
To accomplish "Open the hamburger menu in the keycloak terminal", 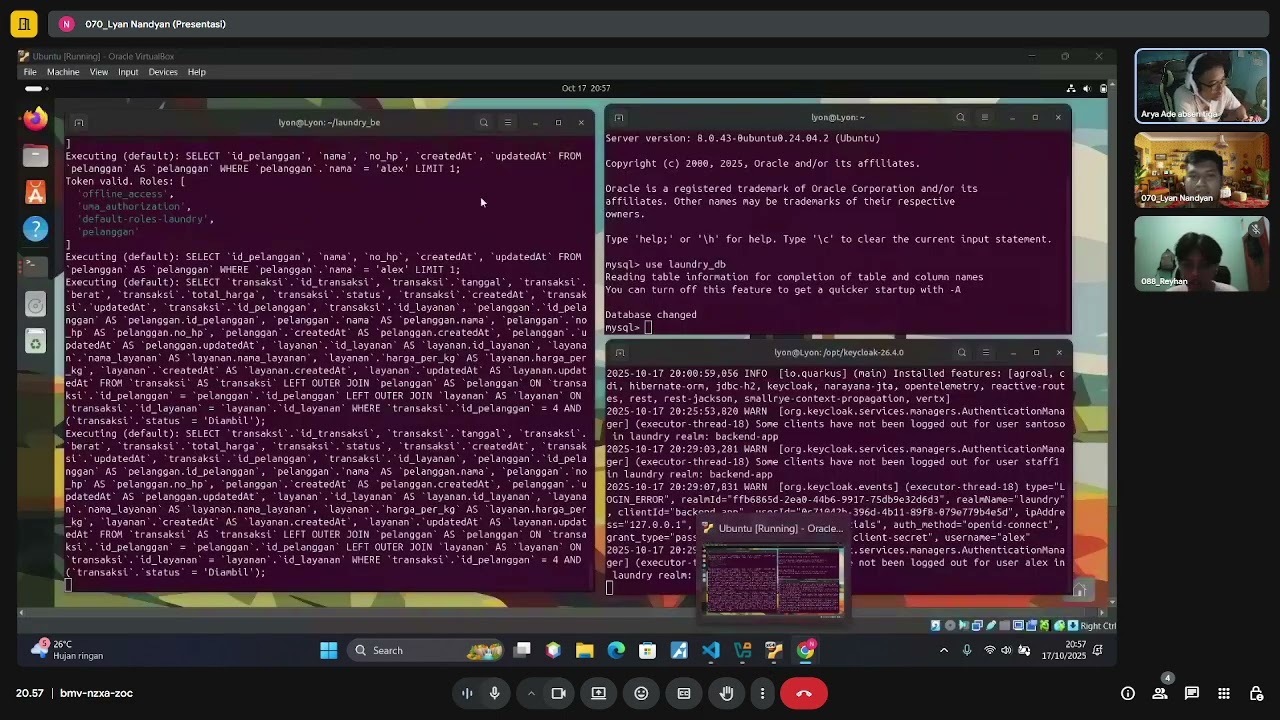I will click(986, 353).
